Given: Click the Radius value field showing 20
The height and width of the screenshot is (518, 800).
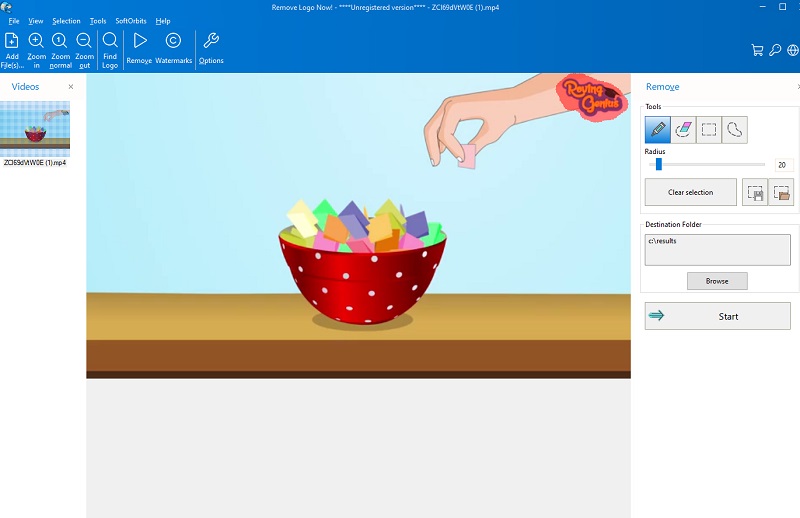Looking at the screenshot, I should [783, 165].
